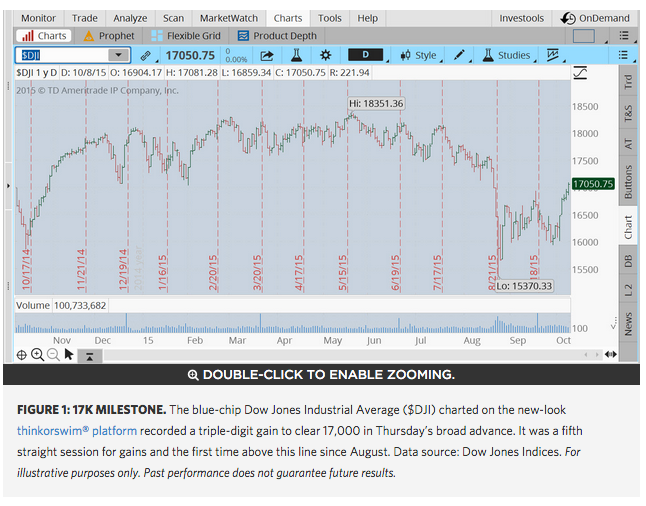
Task: Click the 17050.75 price axis marker
Action: [x=593, y=184]
